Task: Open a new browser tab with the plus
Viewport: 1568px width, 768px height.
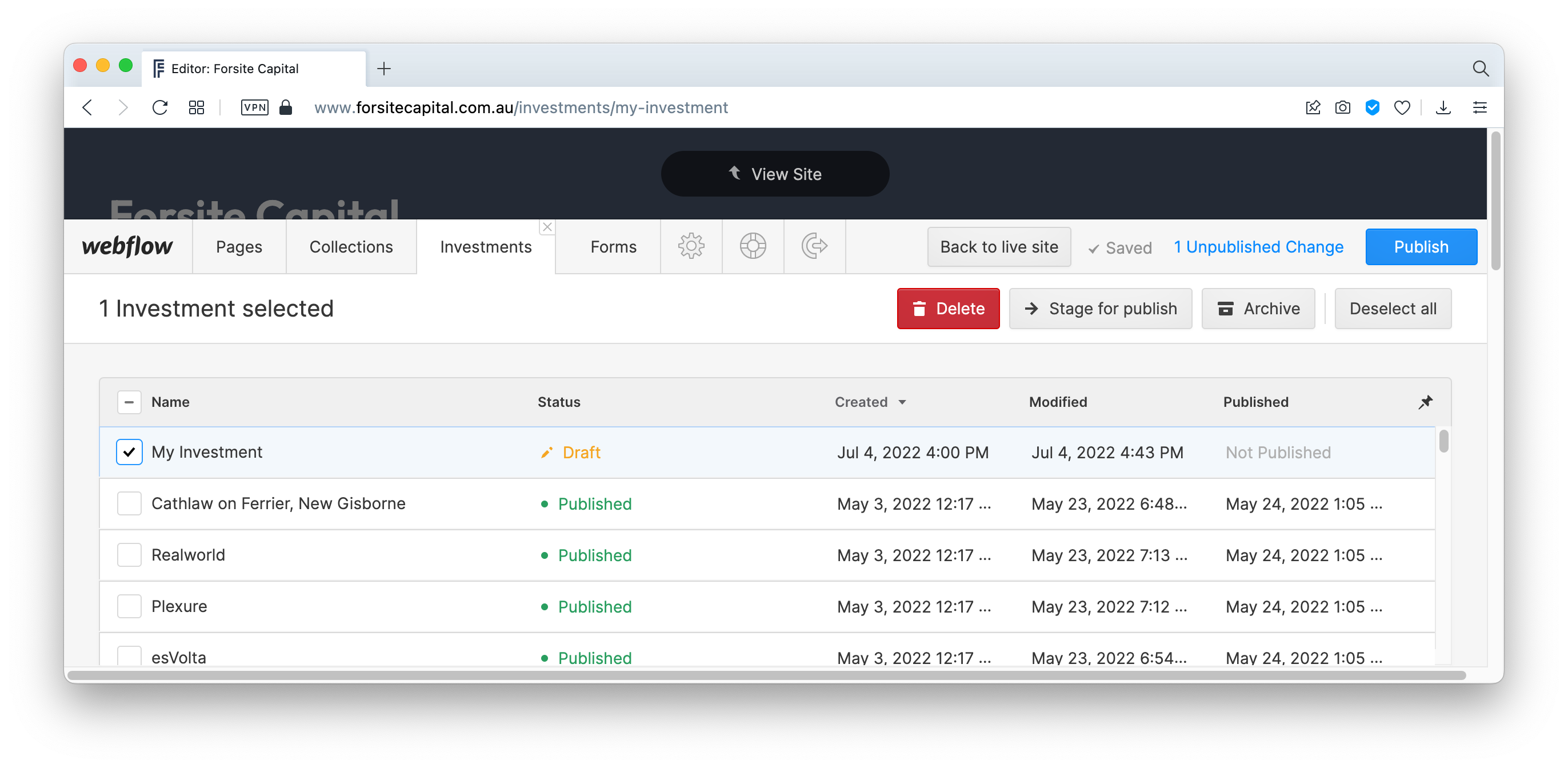Action: coord(383,68)
